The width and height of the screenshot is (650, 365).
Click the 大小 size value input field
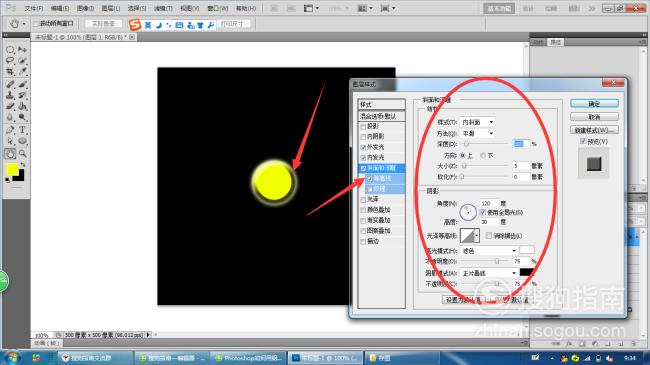[x=521, y=166]
